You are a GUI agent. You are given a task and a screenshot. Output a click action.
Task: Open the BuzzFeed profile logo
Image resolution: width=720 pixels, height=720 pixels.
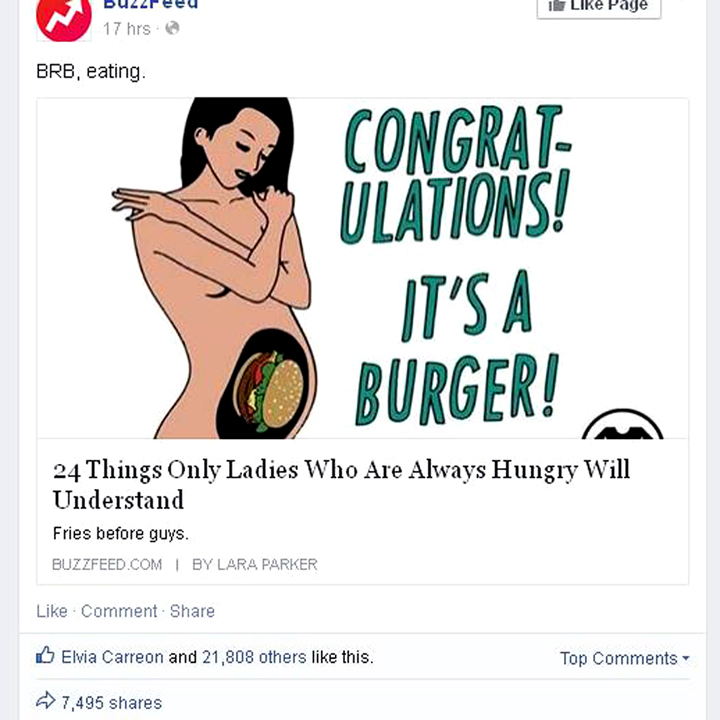coord(63,20)
